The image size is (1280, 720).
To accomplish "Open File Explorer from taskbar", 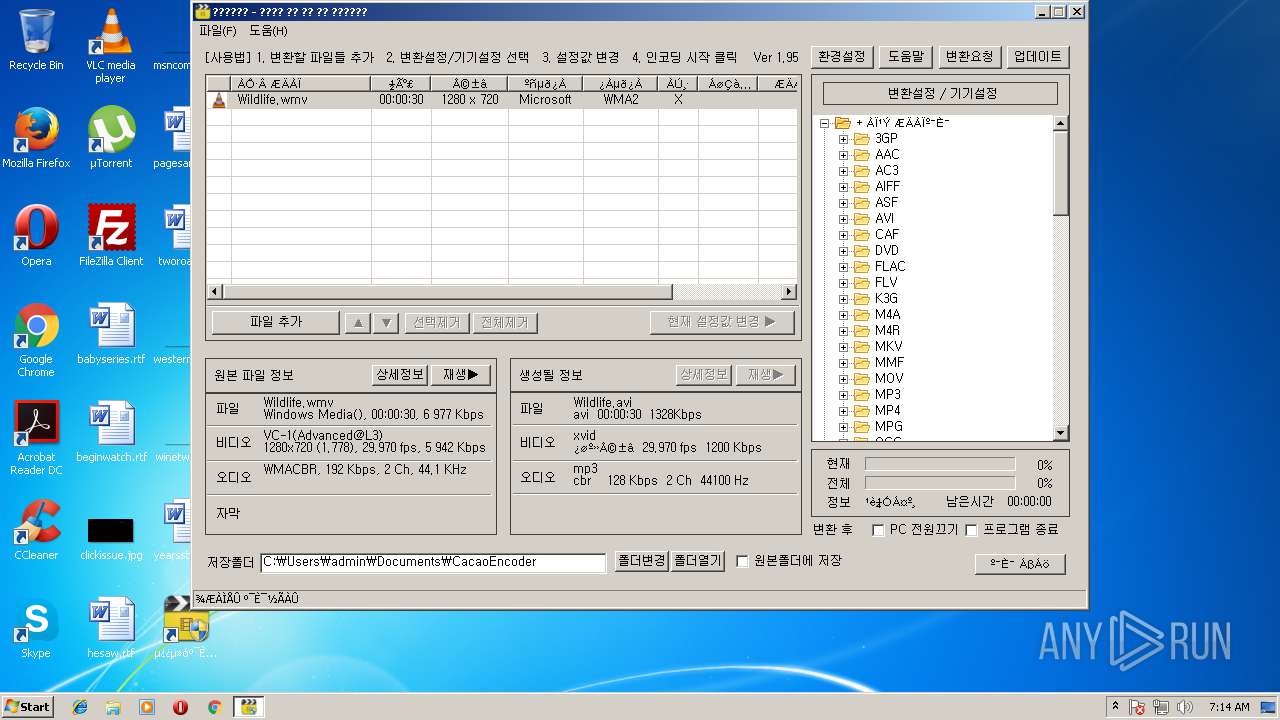I will pyautogui.click(x=113, y=707).
